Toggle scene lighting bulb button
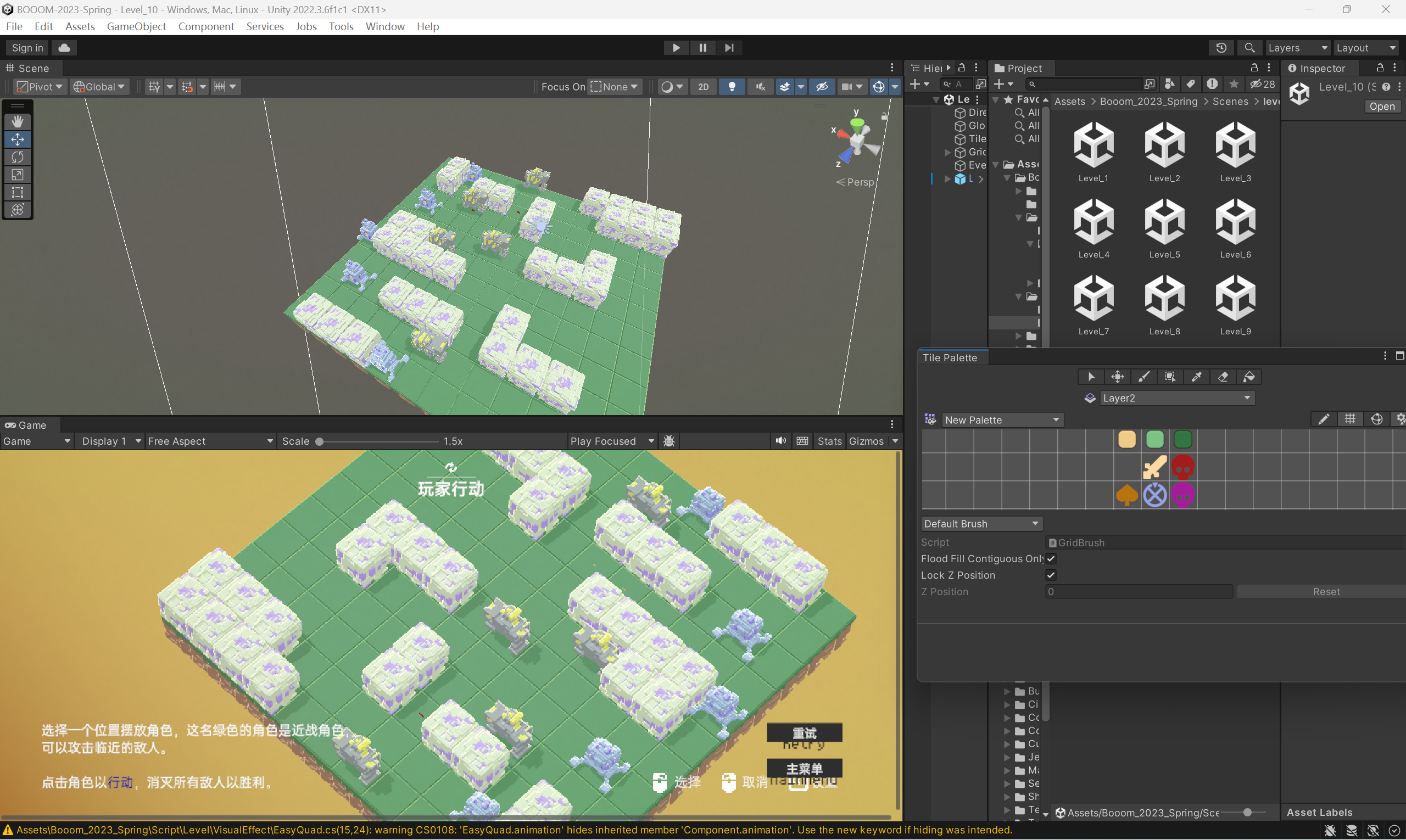The height and width of the screenshot is (840, 1406). (x=732, y=87)
